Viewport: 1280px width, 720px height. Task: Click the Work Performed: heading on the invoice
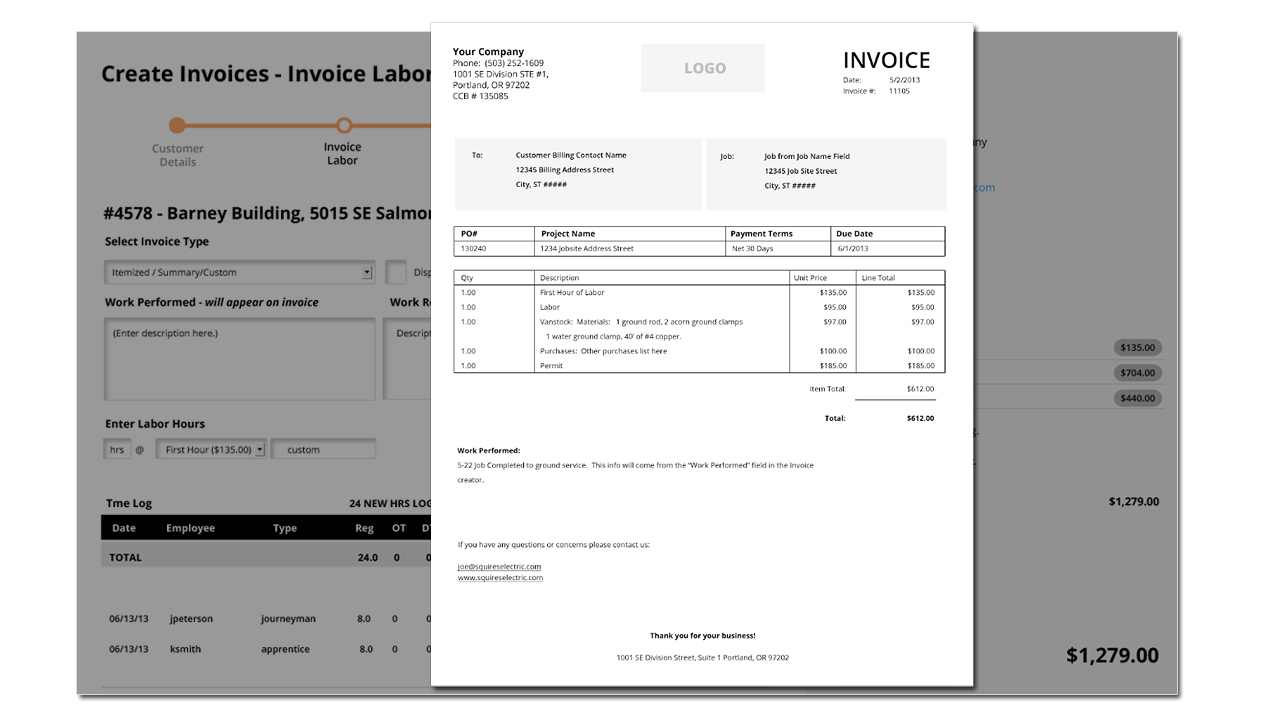click(x=489, y=451)
